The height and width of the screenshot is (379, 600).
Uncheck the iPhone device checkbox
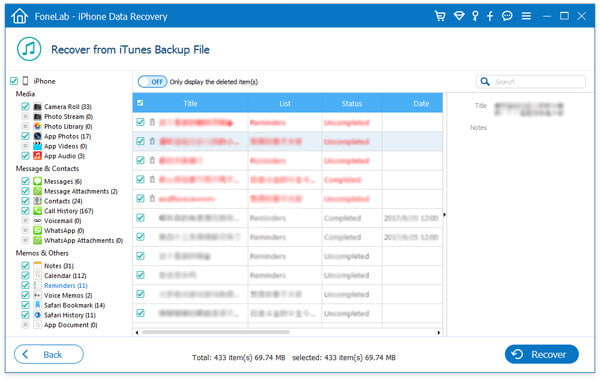coord(14,81)
